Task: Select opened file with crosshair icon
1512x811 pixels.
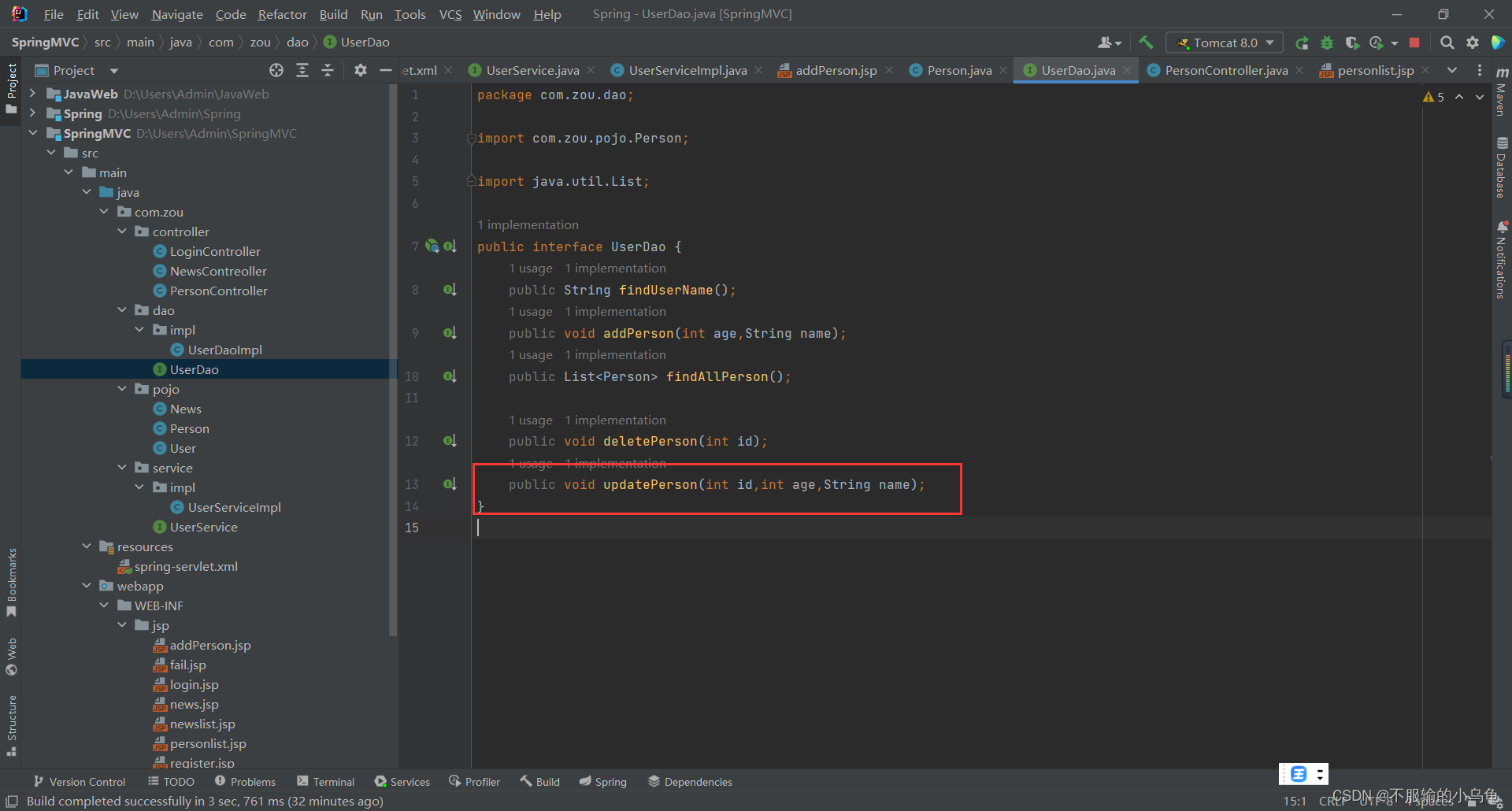Action: point(276,70)
